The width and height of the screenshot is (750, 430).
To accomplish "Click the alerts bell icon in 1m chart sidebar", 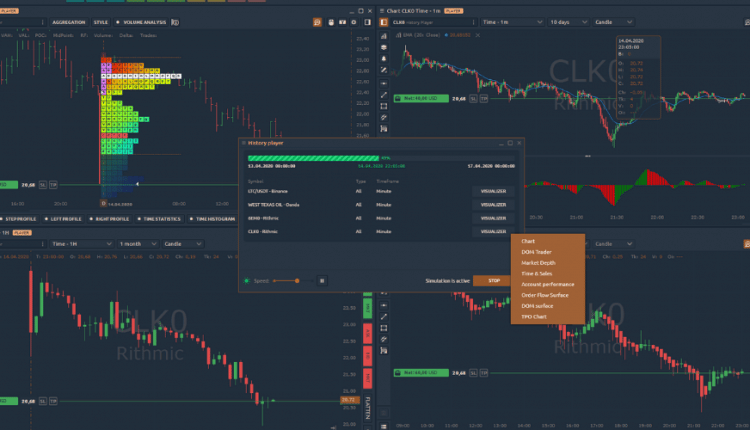I will point(384,58).
